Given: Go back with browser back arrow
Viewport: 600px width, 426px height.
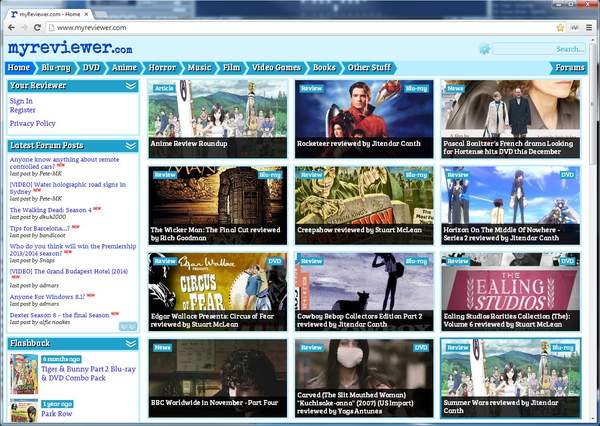Looking at the screenshot, I should (11, 28).
